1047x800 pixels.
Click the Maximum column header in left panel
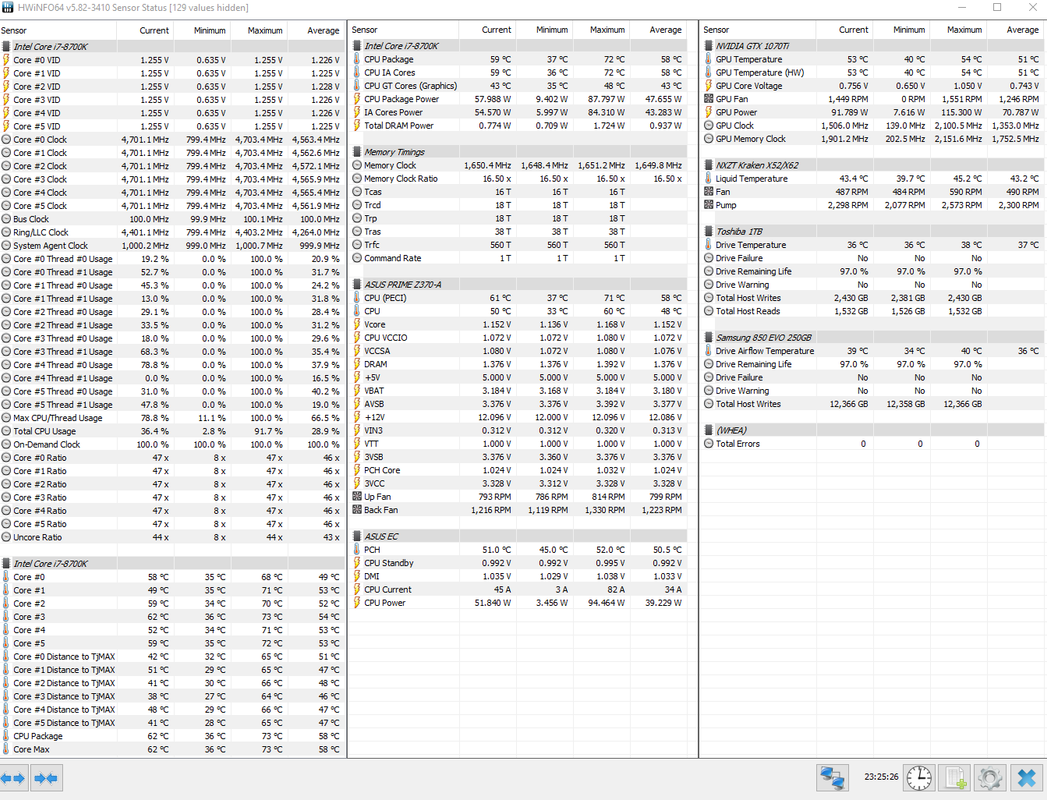(259, 31)
